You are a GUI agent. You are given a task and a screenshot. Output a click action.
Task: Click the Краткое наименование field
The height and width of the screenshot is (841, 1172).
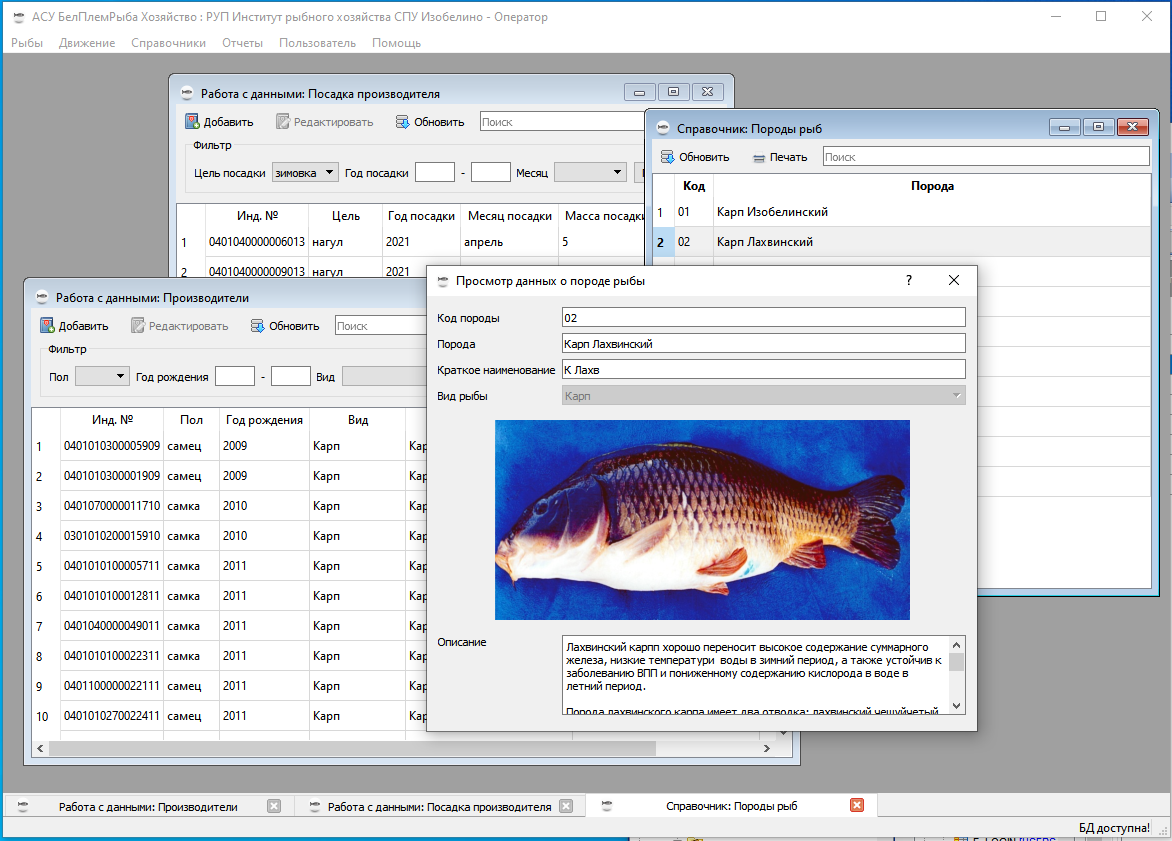click(763, 369)
